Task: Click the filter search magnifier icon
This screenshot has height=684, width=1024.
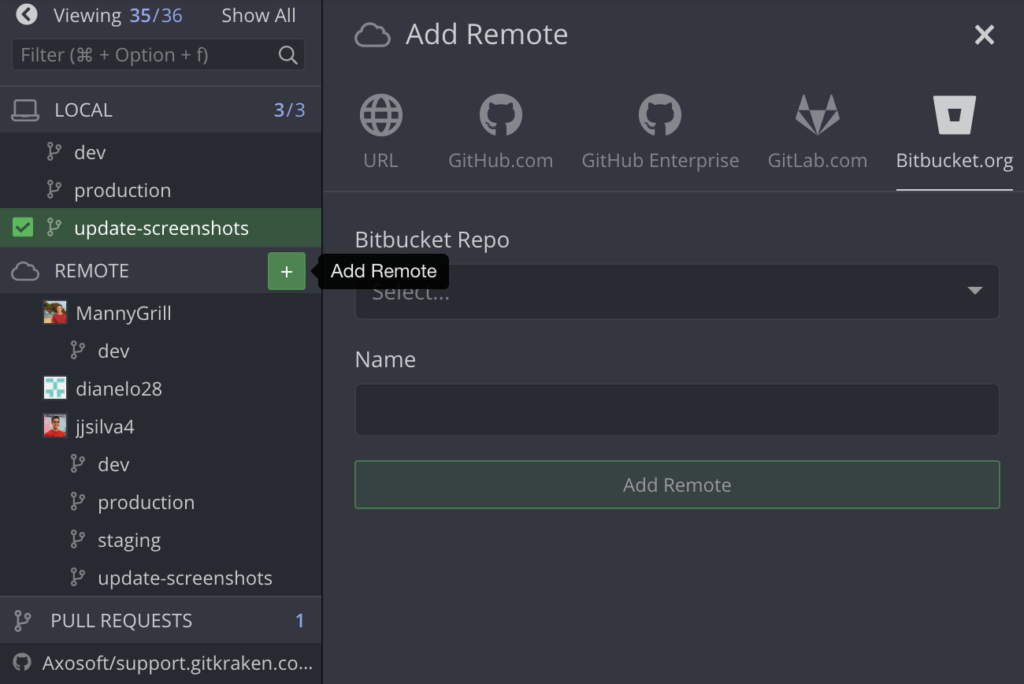Action: [289, 55]
